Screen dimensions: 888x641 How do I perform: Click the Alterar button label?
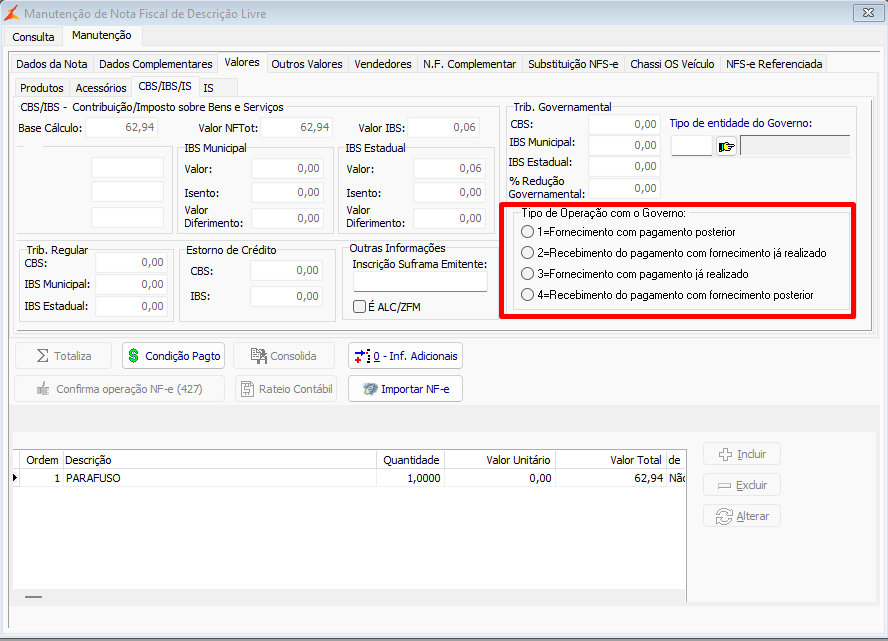click(753, 516)
